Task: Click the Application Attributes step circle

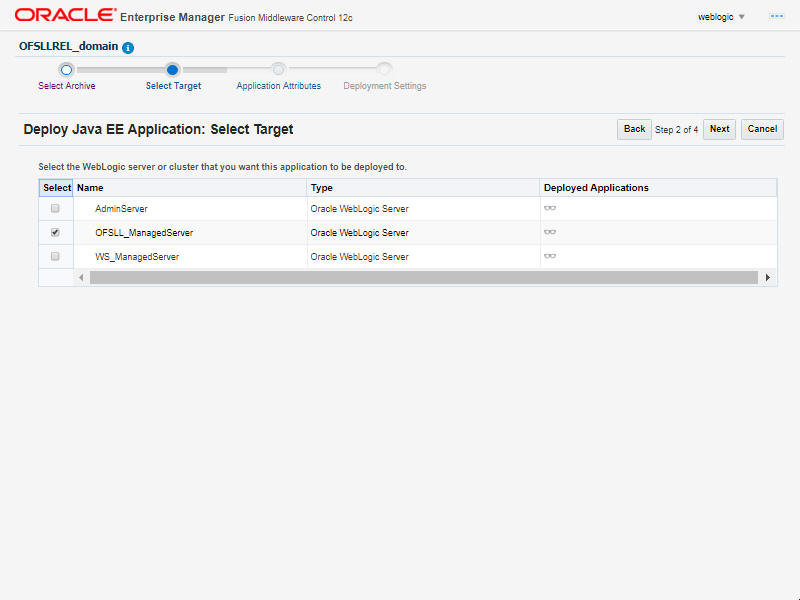Action: pos(278,69)
